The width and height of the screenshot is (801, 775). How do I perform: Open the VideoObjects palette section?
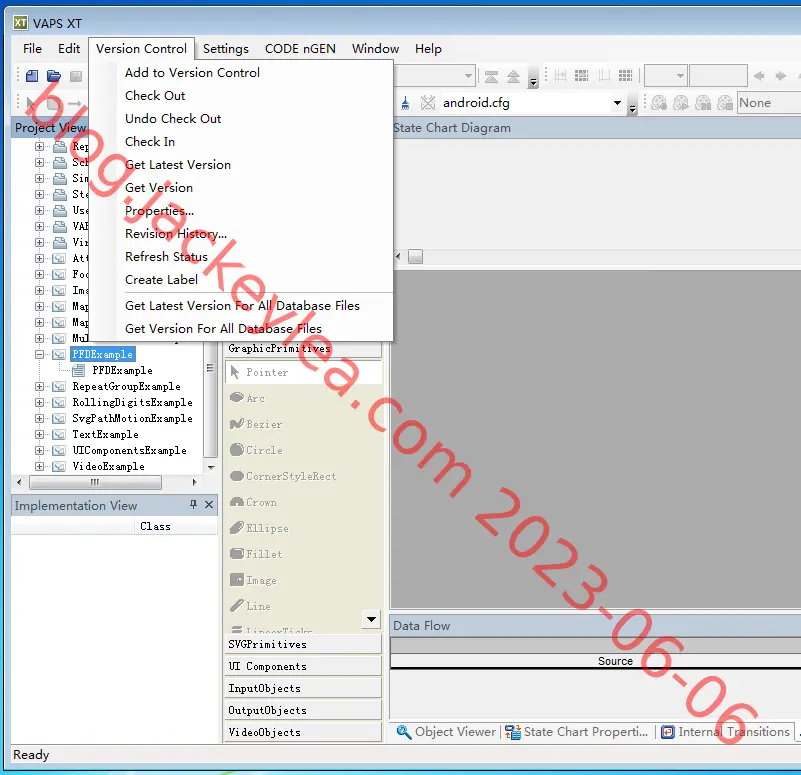[303, 732]
